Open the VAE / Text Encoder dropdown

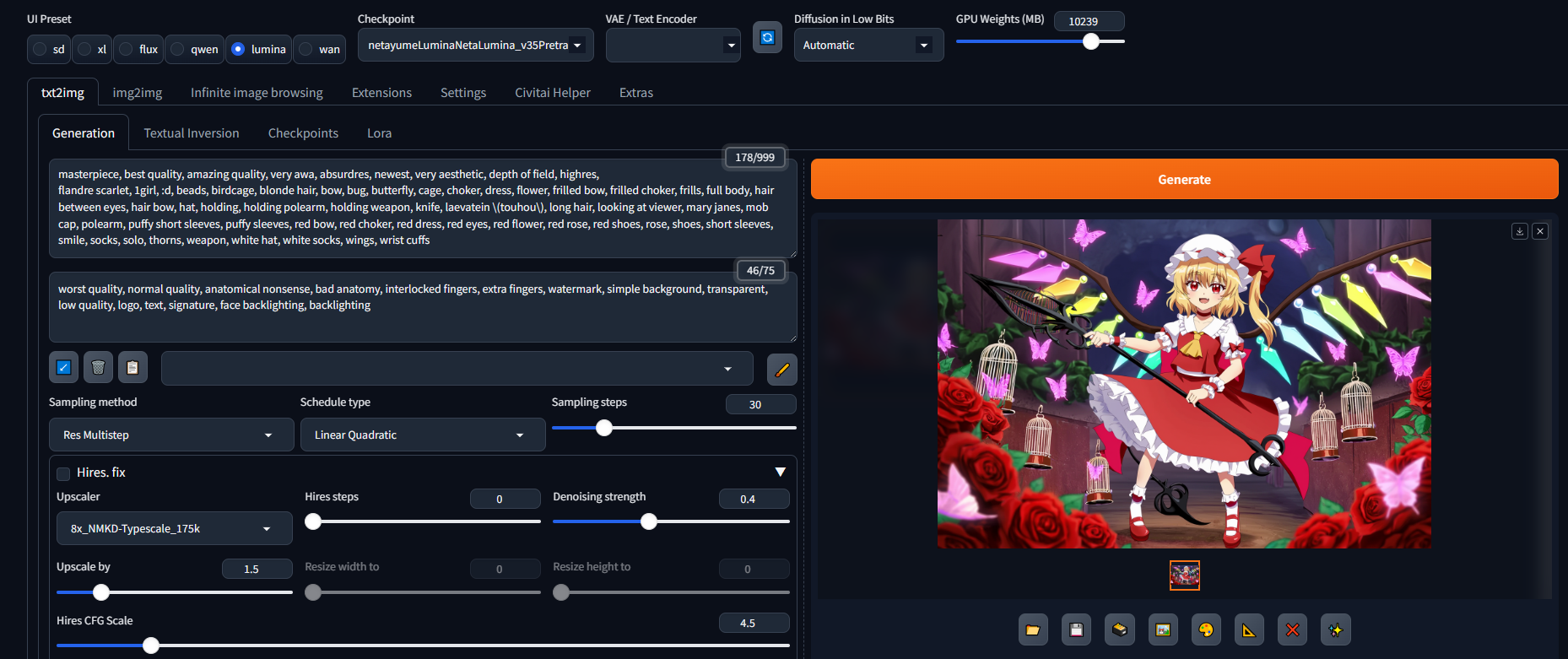coord(673,45)
